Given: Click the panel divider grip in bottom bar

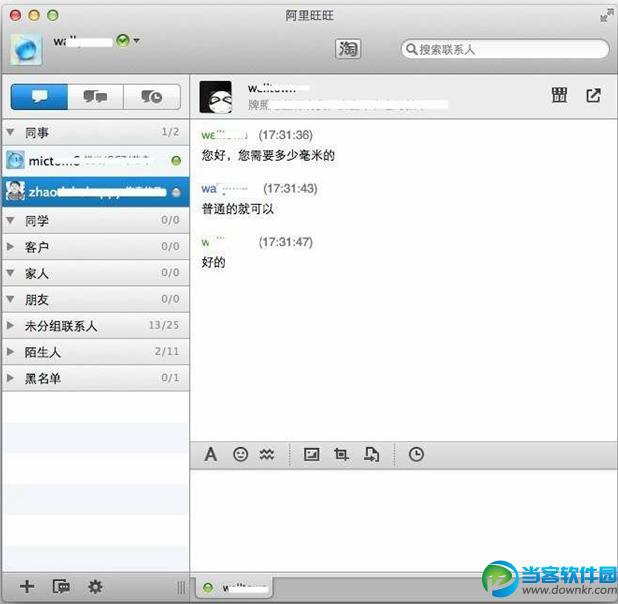Looking at the screenshot, I should pos(182,587).
